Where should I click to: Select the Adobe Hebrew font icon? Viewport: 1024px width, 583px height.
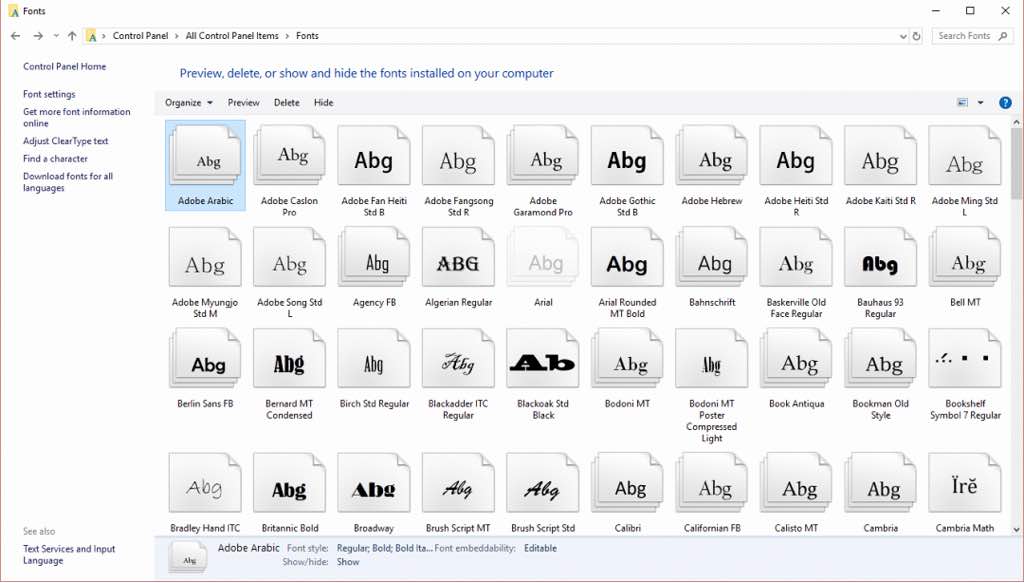(712, 156)
